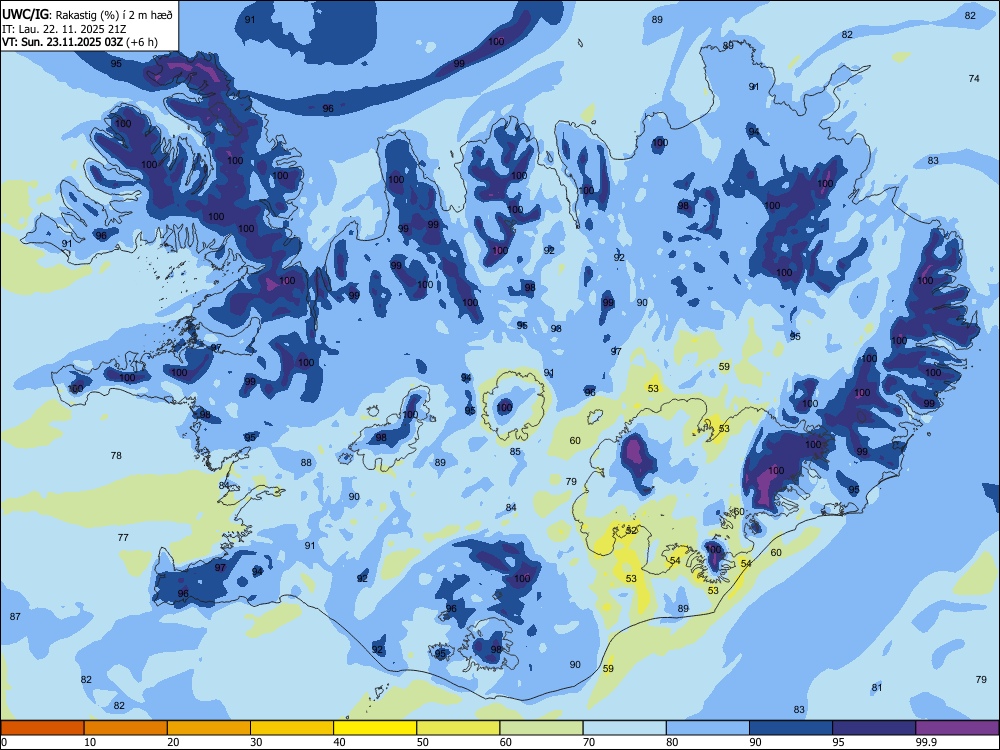Select the medium blue 90–95 legend band
This screenshot has width=1000, height=750.
791,728
